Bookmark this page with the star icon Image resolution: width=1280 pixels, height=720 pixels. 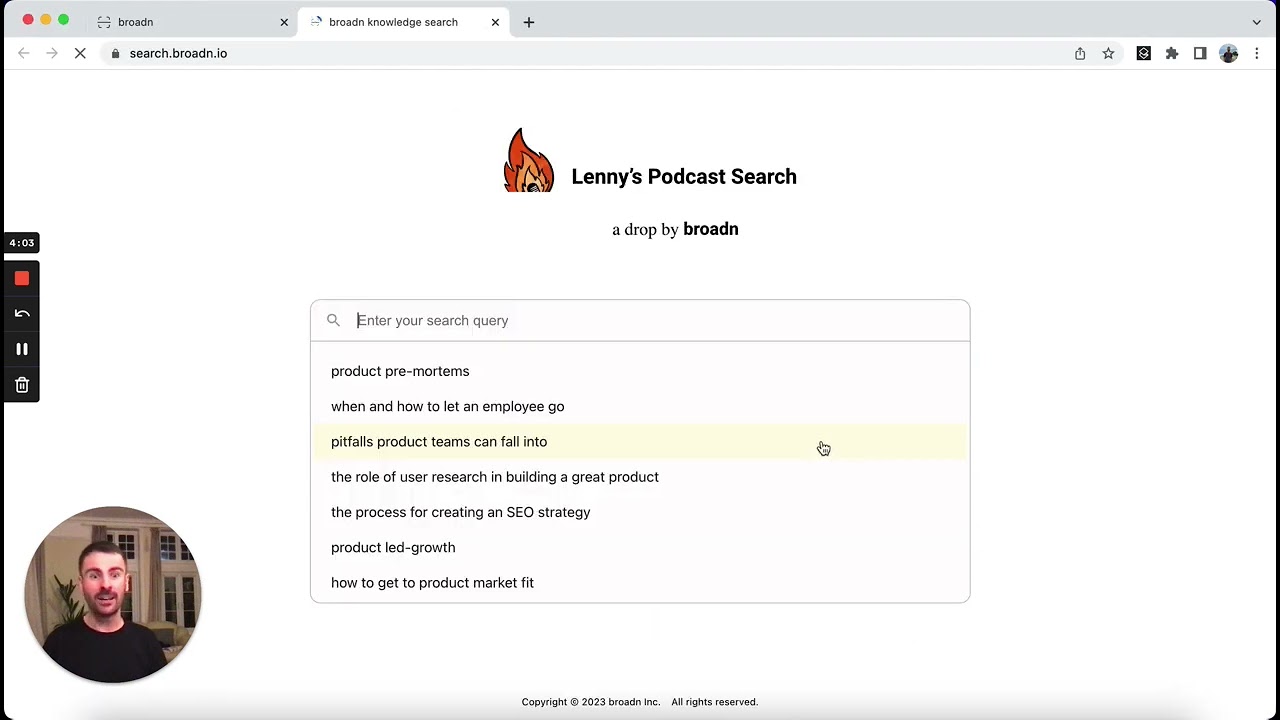(x=1108, y=53)
